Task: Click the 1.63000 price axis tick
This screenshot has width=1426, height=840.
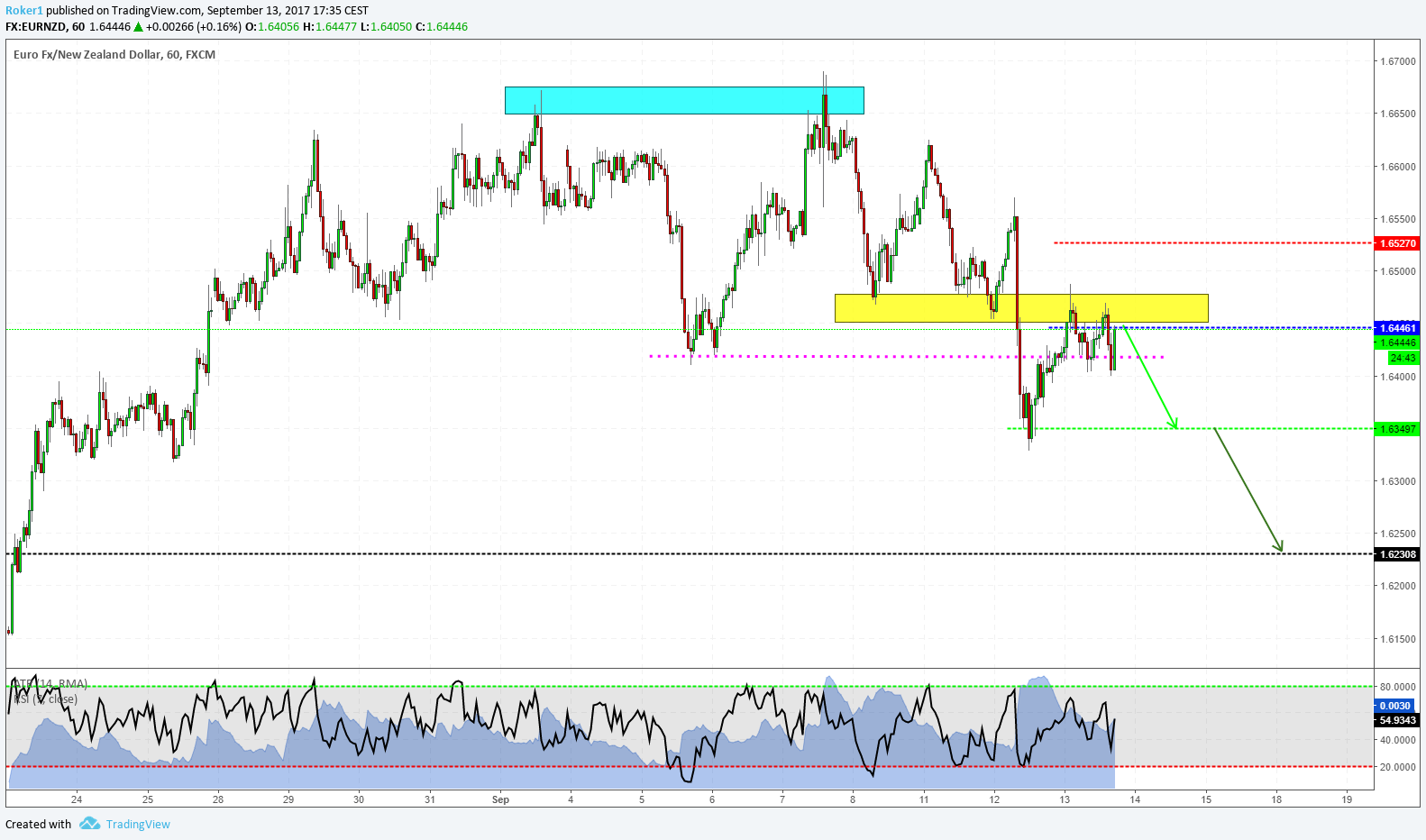Action: pos(1398,481)
